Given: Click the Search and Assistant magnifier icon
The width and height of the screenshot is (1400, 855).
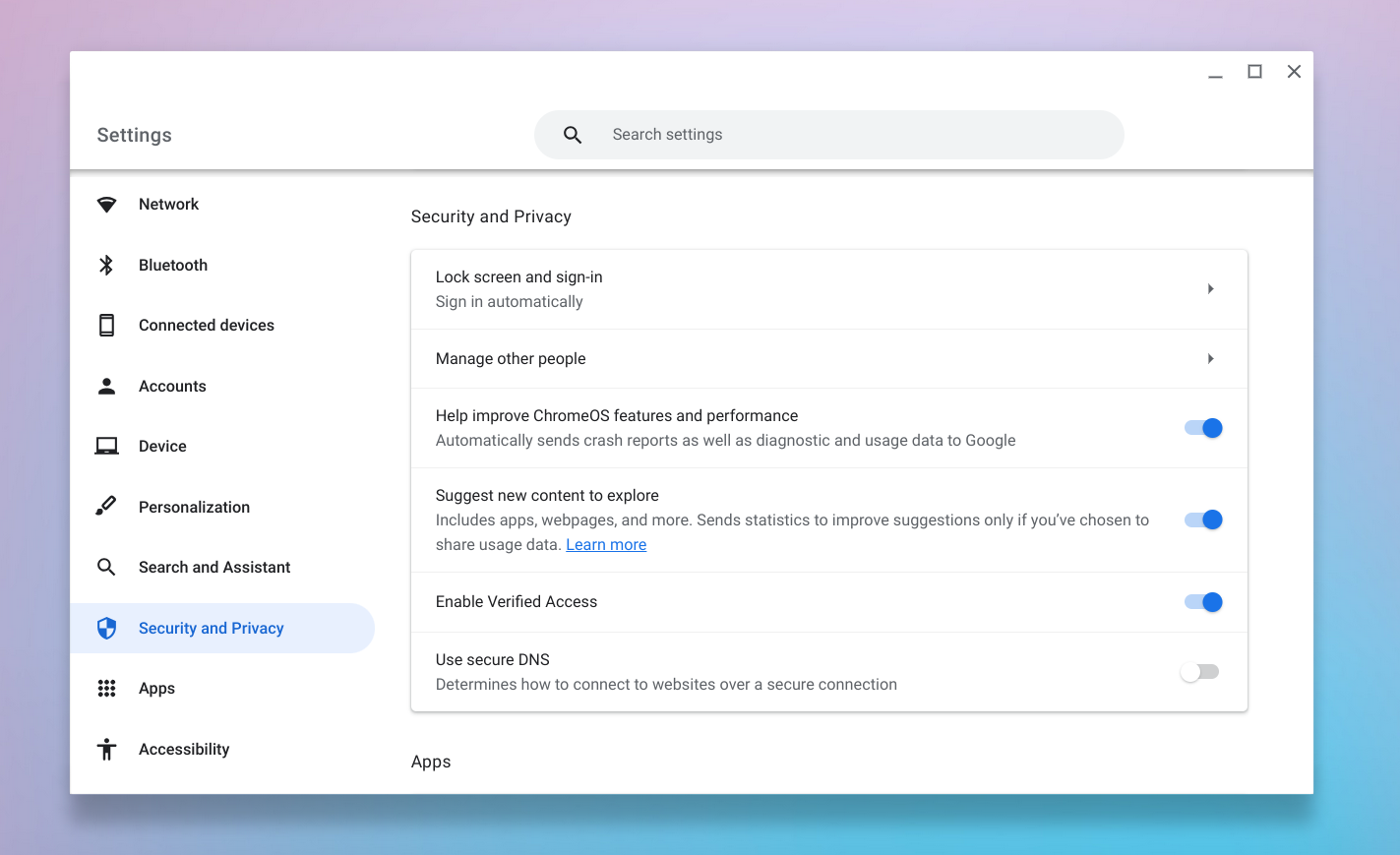Looking at the screenshot, I should pyautogui.click(x=106, y=568).
